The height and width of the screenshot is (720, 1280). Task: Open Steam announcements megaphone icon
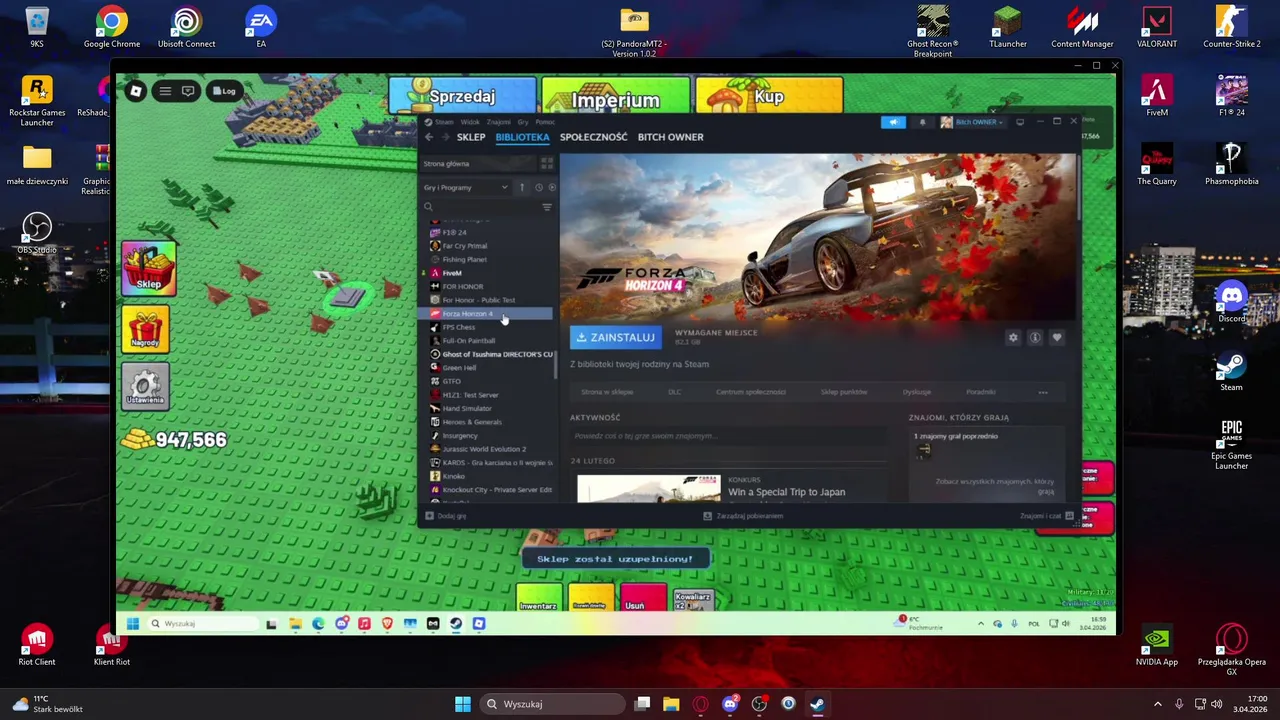[893, 122]
